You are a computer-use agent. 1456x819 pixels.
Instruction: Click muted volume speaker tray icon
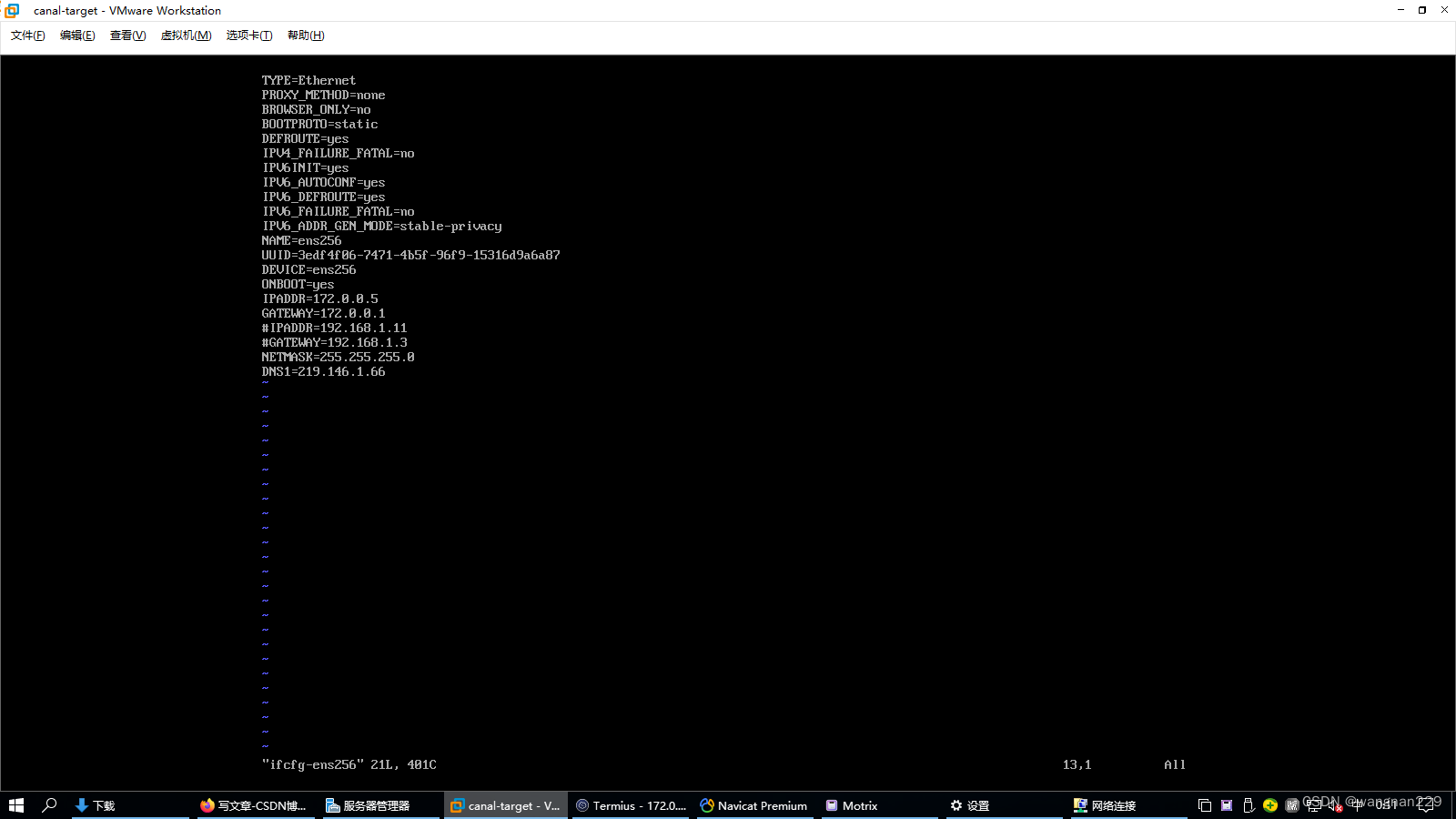1336,805
